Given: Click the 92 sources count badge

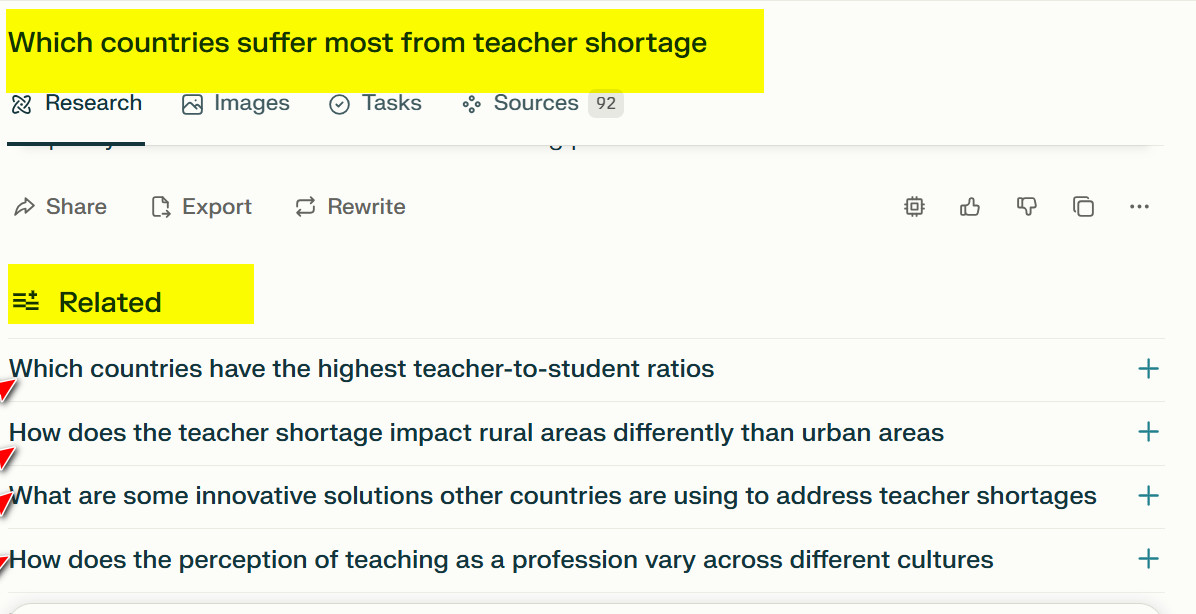Looking at the screenshot, I should click(x=606, y=104).
